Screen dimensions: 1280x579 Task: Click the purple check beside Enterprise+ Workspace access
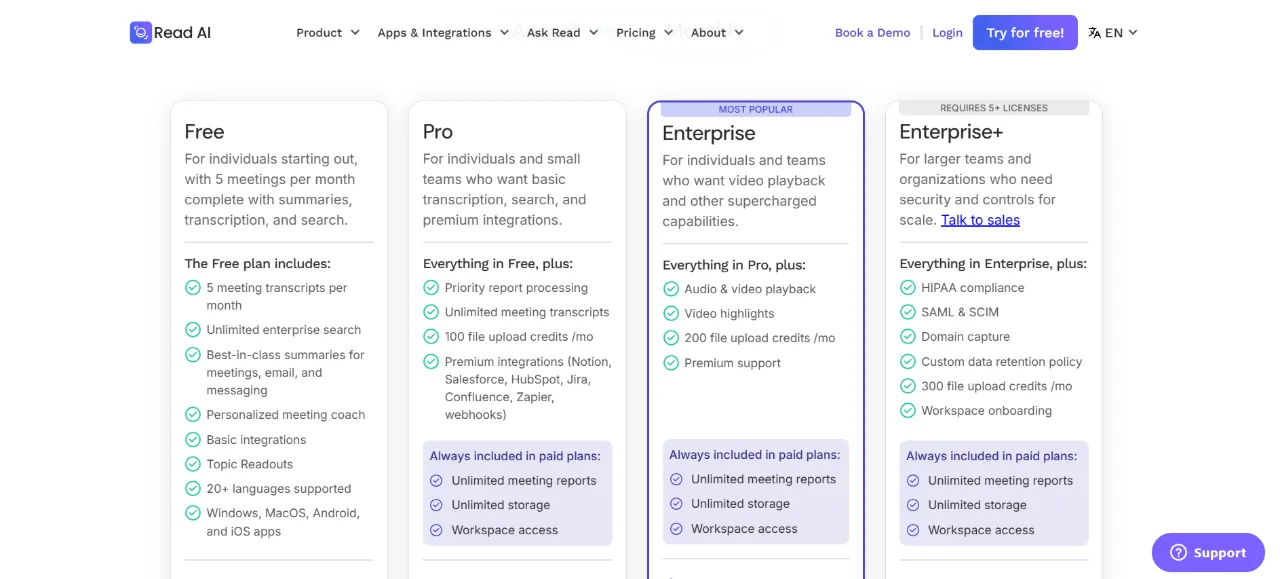click(x=913, y=530)
